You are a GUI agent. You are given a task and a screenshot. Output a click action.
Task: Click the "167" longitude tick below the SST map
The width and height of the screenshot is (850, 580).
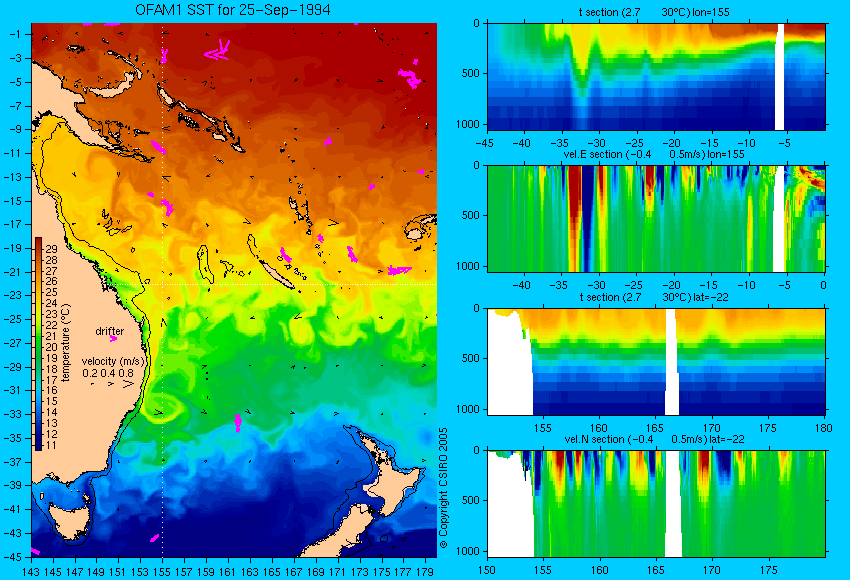point(294,572)
